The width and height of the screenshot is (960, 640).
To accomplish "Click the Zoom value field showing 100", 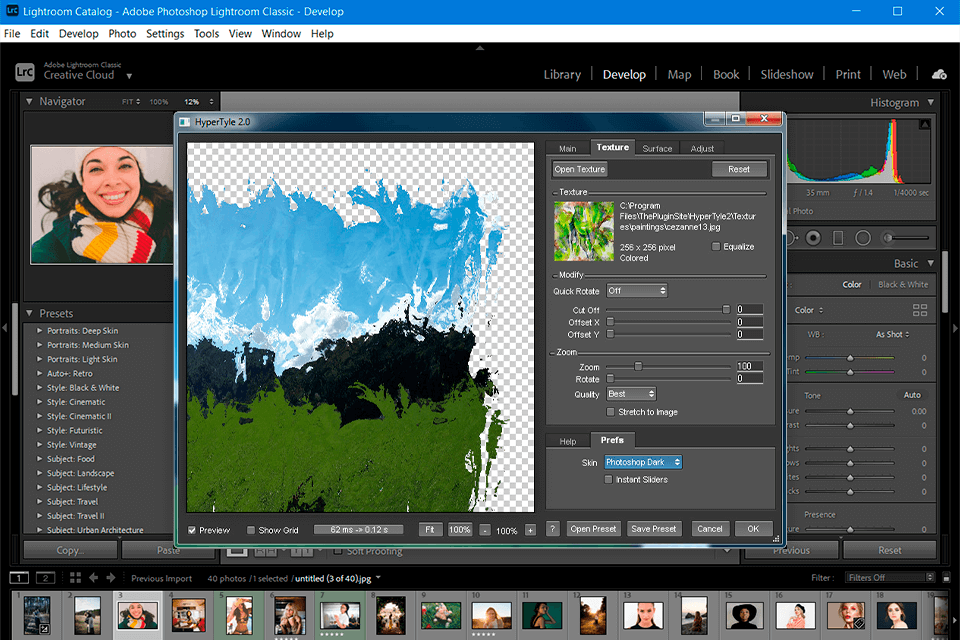I will (x=750, y=366).
